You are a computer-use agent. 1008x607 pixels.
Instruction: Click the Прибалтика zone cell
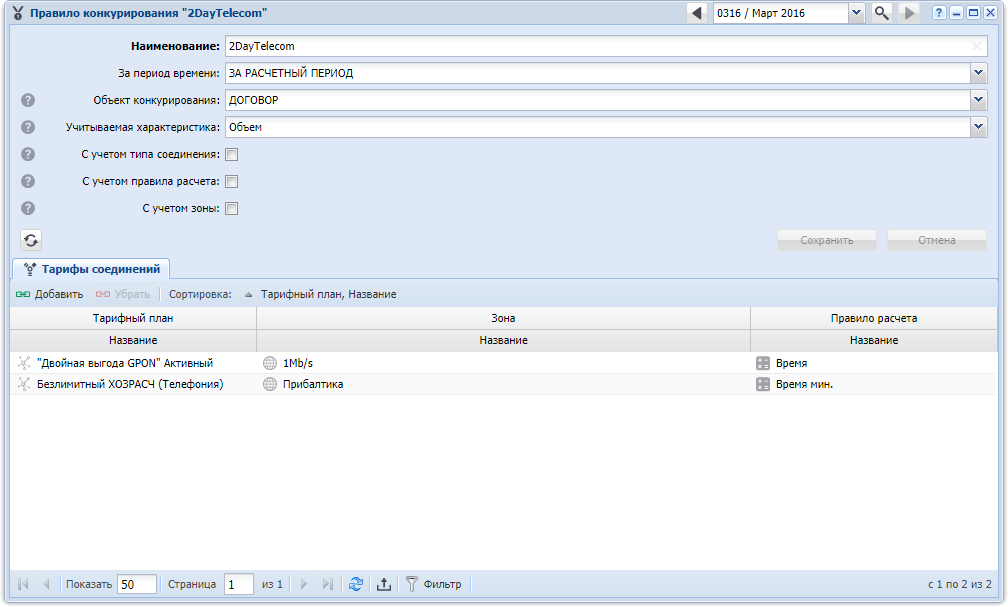pos(503,385)
